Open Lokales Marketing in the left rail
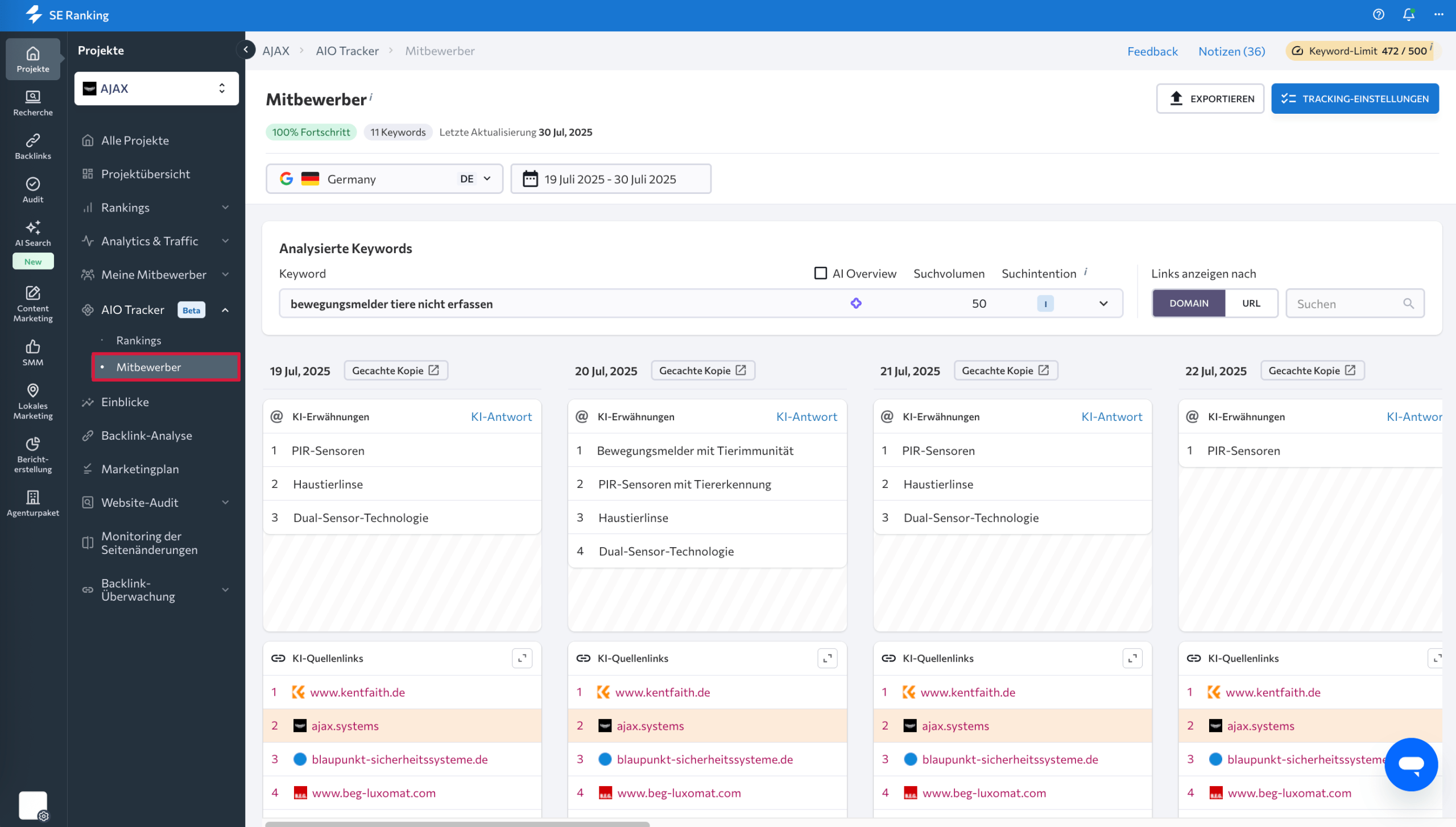The width and height of the screenshot is (1456, 827). [x=33, y=402]
